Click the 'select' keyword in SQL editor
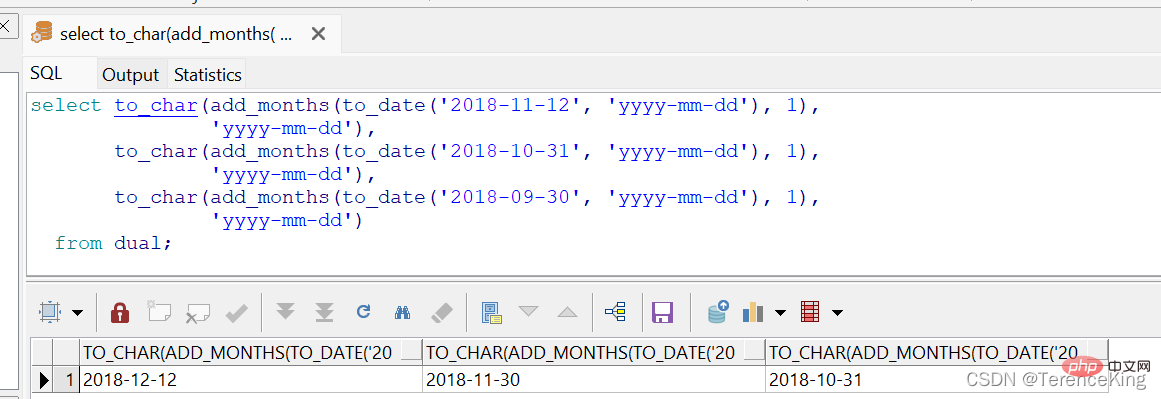Screen dimensions: 1161x399 click(66, 106)
